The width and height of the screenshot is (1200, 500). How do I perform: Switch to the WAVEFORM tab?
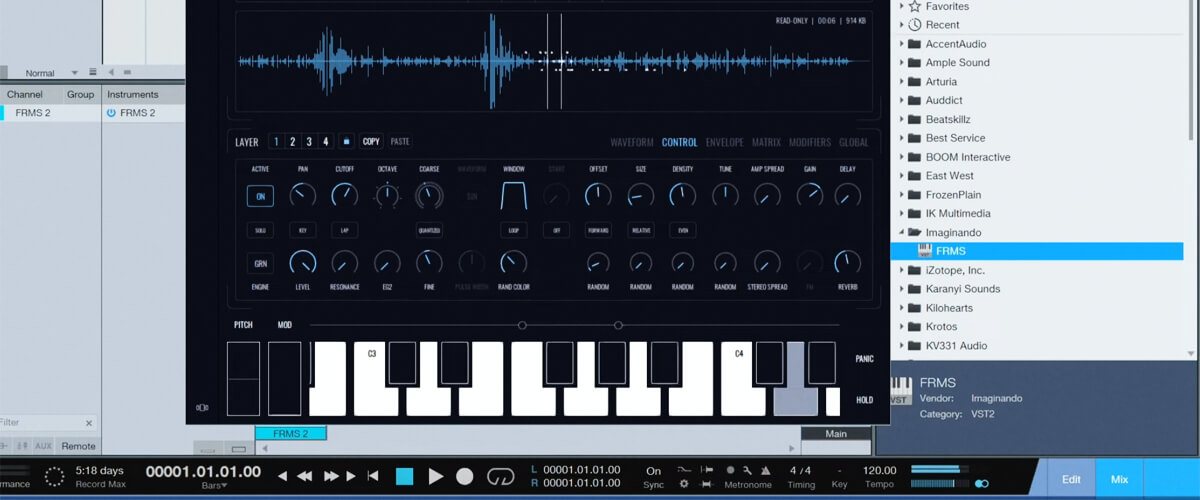(631, 142)
